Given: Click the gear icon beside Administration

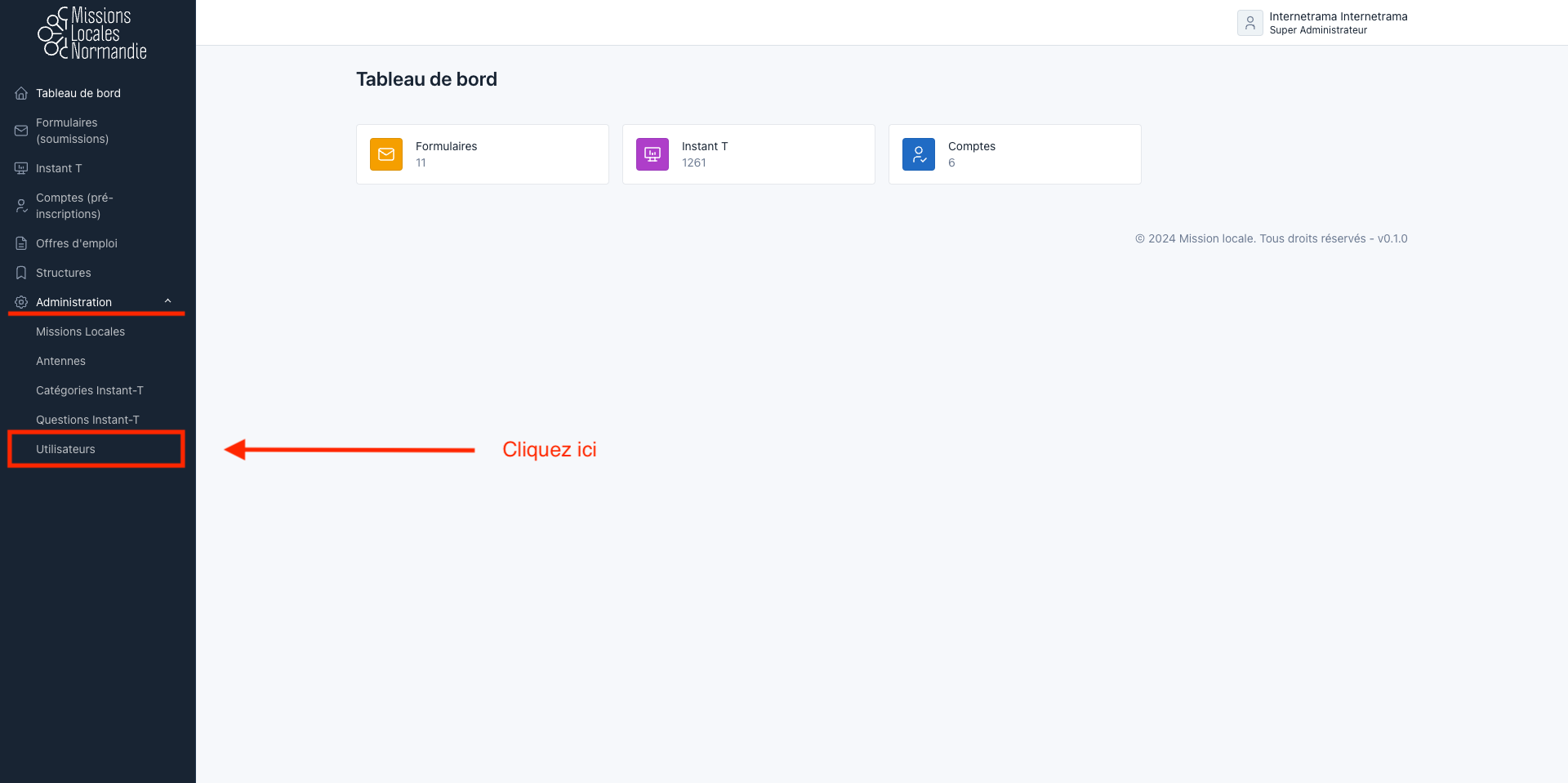Looking at the screenshot, I should click(x=21, y=302).
